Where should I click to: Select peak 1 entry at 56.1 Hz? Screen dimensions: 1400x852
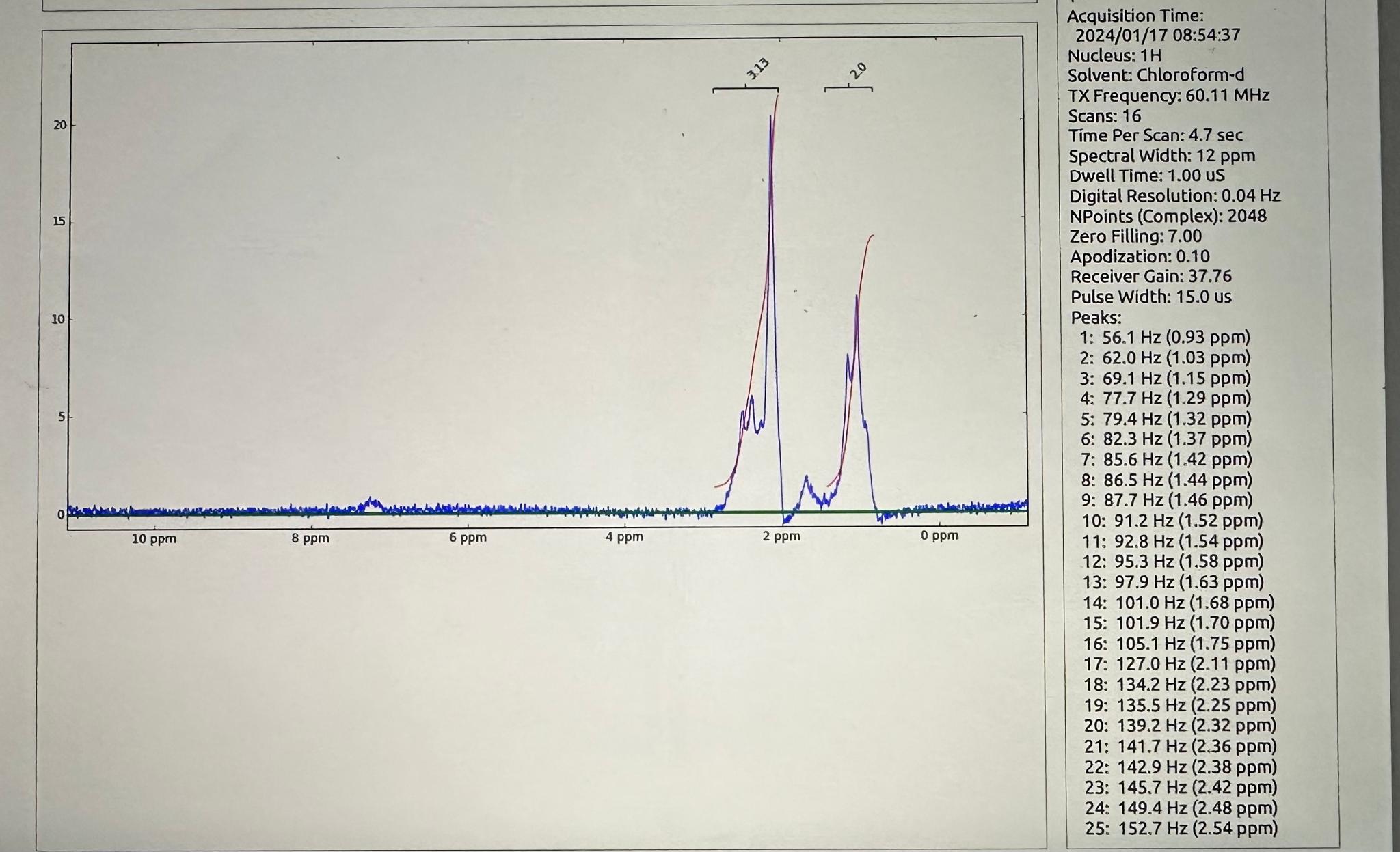[x=1165, y=338]
